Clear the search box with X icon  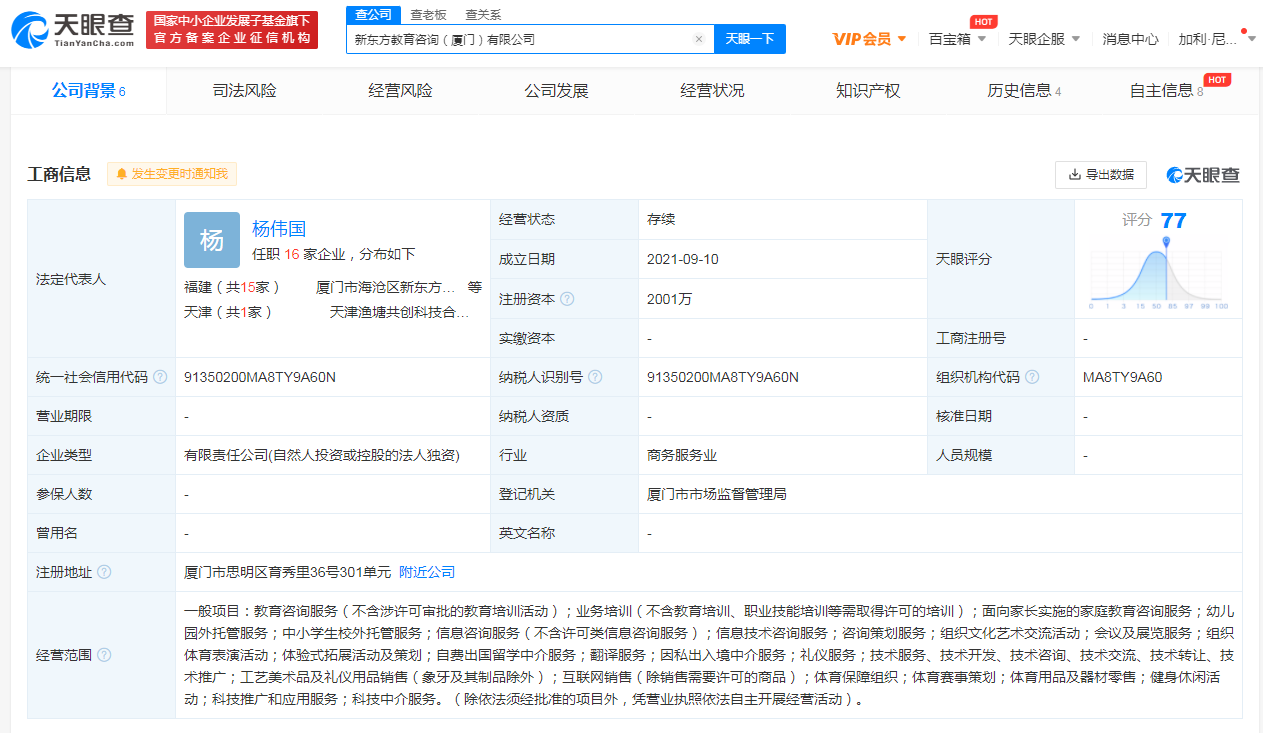699,40
